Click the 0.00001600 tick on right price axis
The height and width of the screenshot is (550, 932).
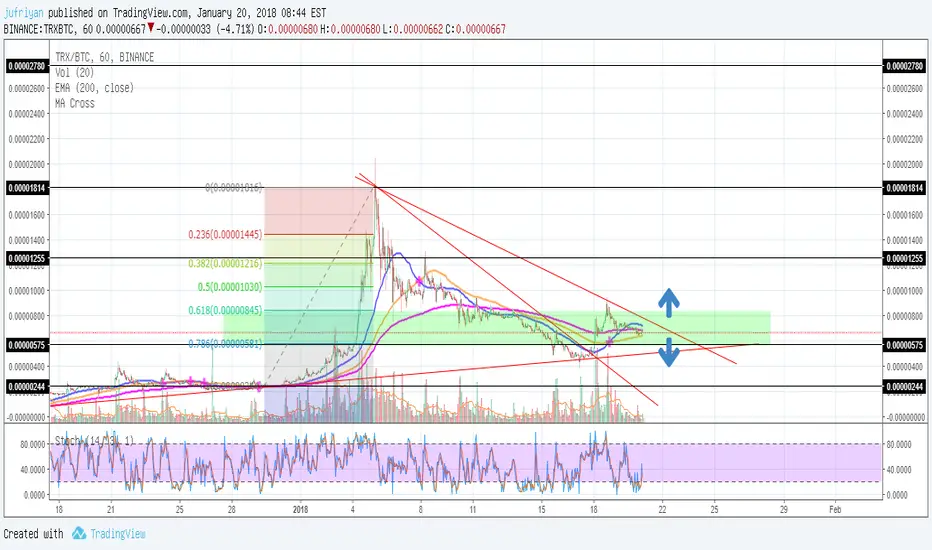click(x=905, y=215)
